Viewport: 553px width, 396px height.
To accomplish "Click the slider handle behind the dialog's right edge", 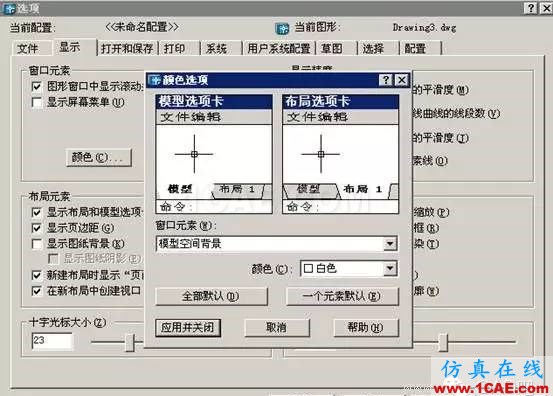I will [x=443, y=342].
